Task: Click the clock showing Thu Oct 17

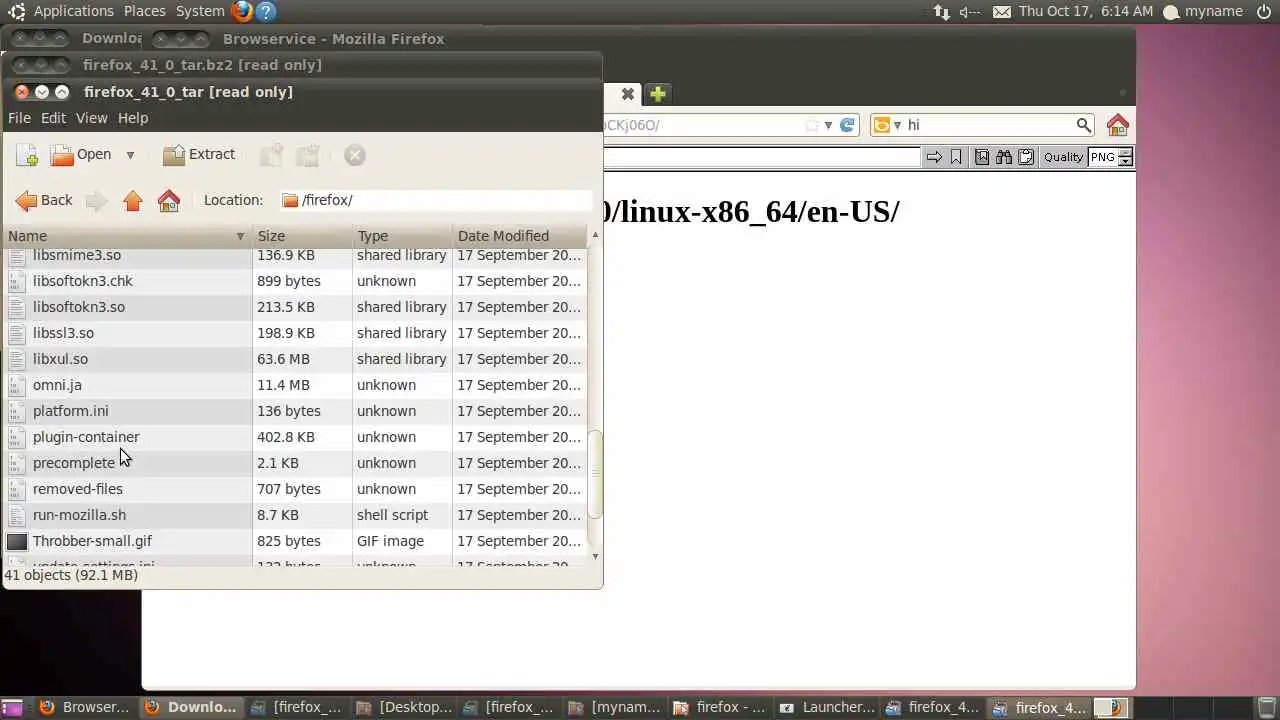Action: click(1086, 11)
